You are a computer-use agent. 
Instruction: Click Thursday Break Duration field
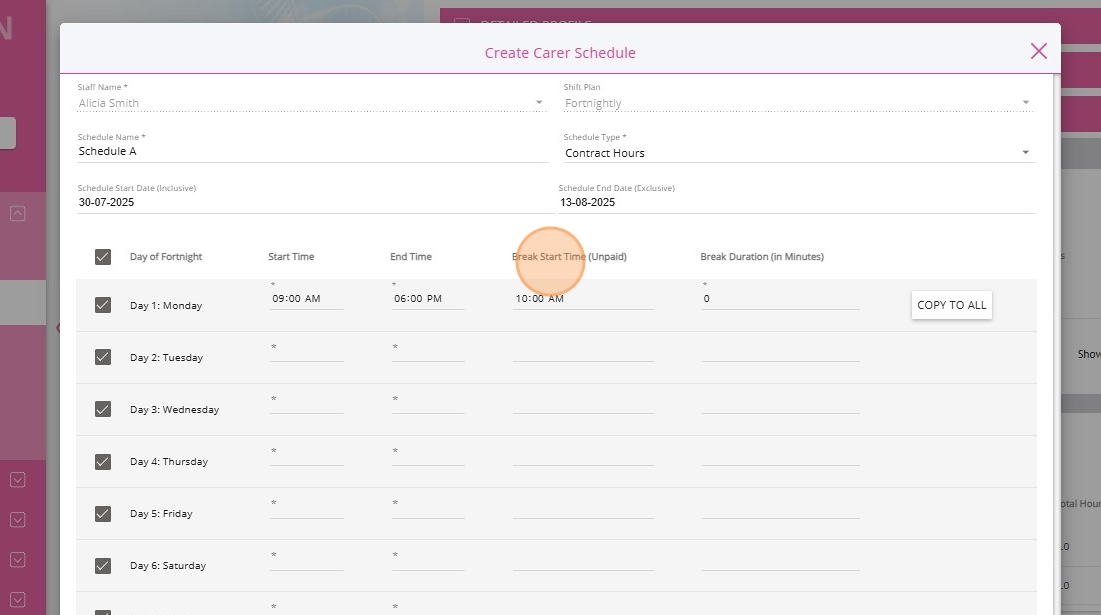(781, 456)
